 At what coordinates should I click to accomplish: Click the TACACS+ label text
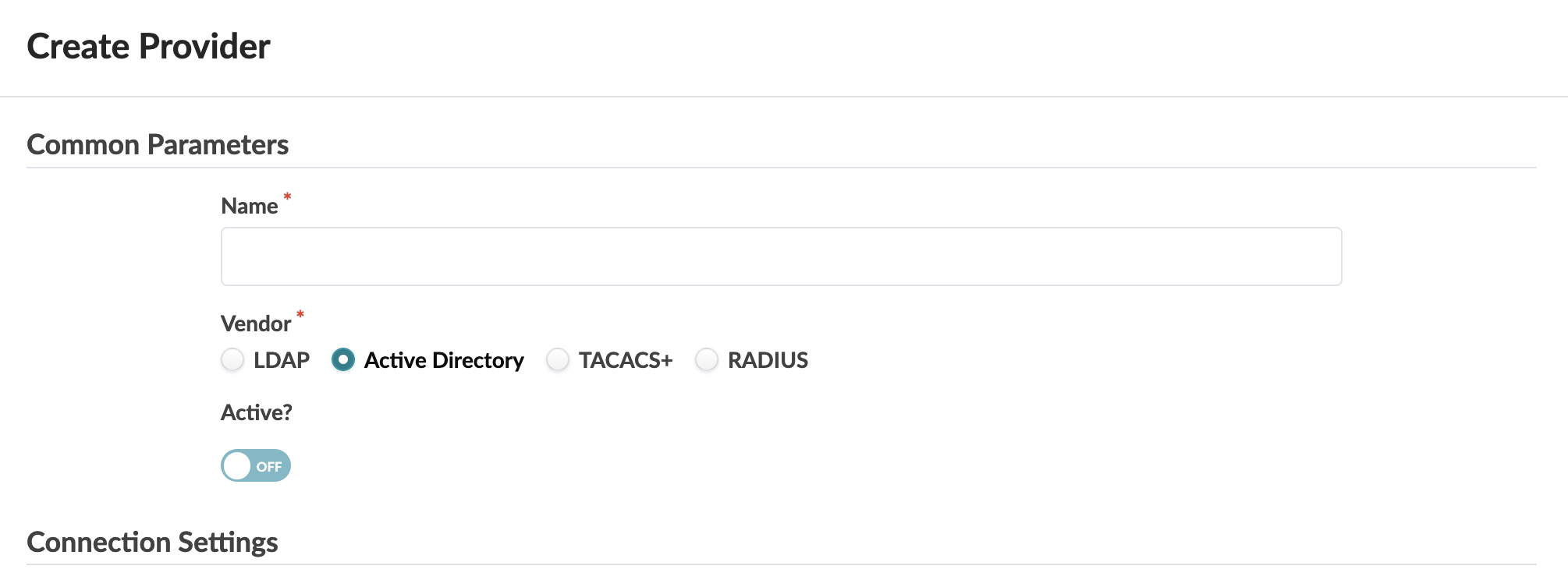[x=626, y=360]
